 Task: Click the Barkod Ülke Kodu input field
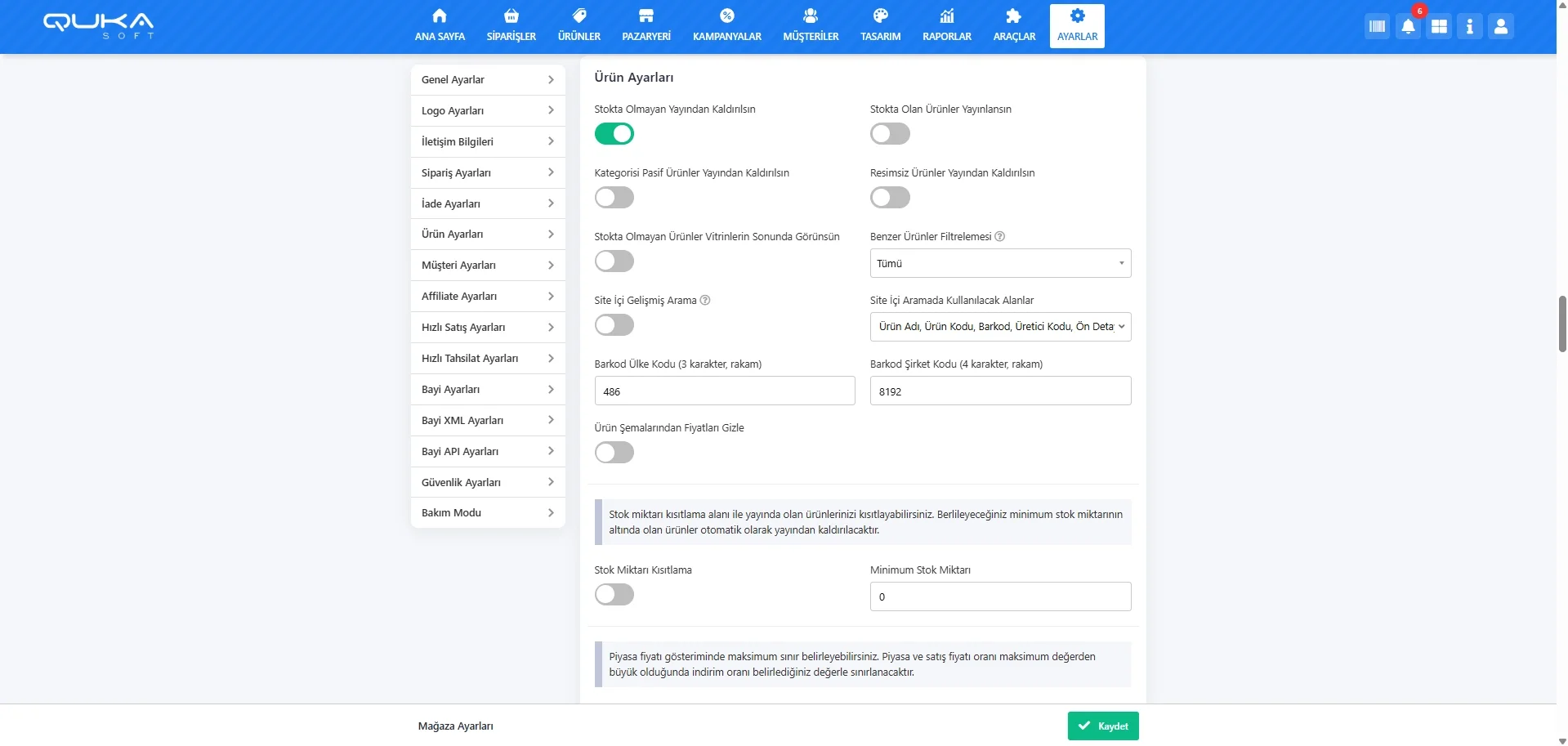point(724,391)
